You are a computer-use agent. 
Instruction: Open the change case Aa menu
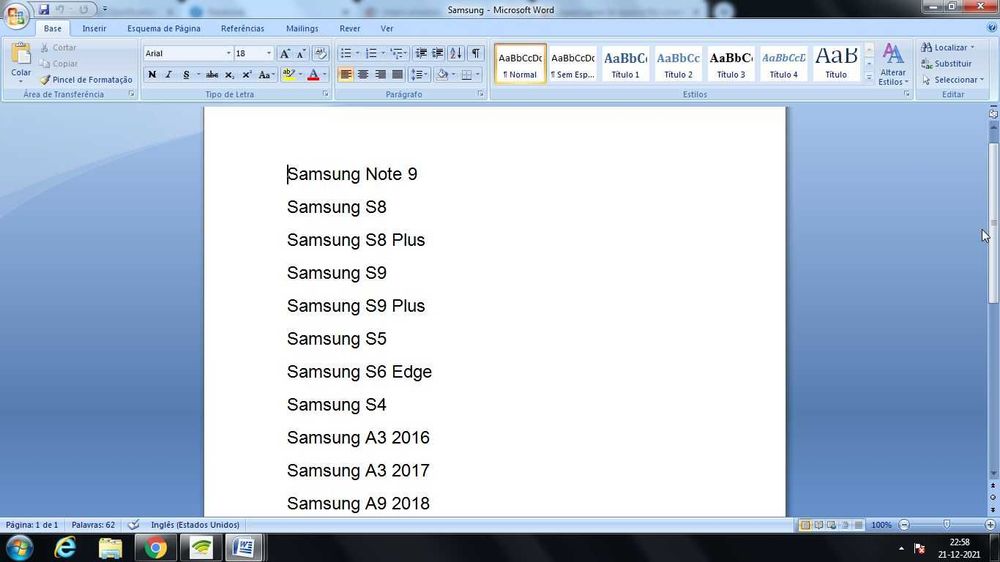(266, 75)
